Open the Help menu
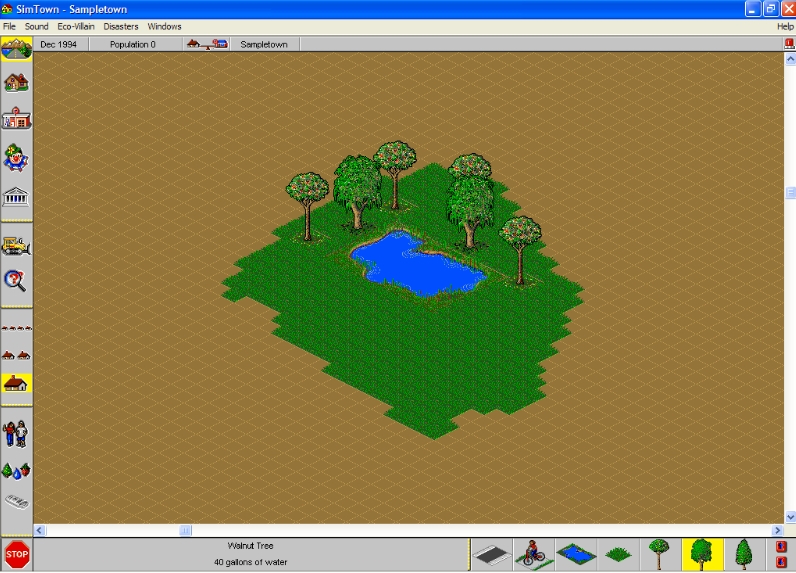 (x=785, y=26)
